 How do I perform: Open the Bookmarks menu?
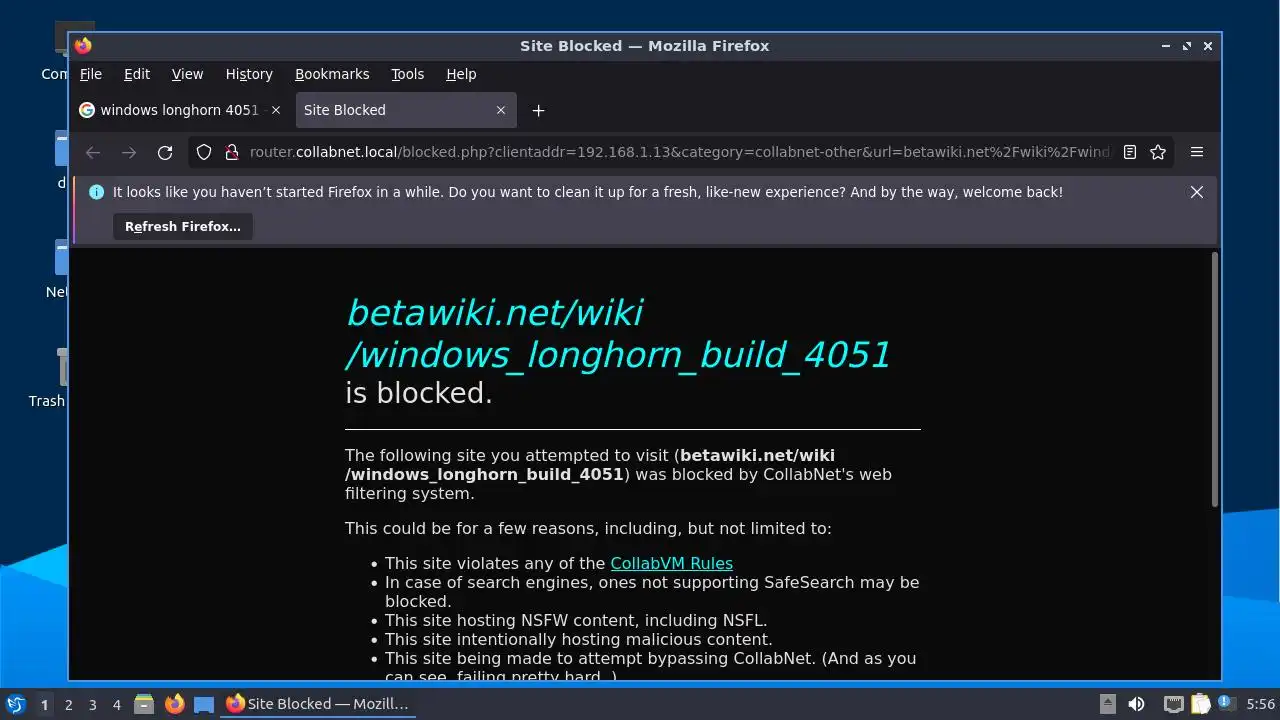point(332,74)
